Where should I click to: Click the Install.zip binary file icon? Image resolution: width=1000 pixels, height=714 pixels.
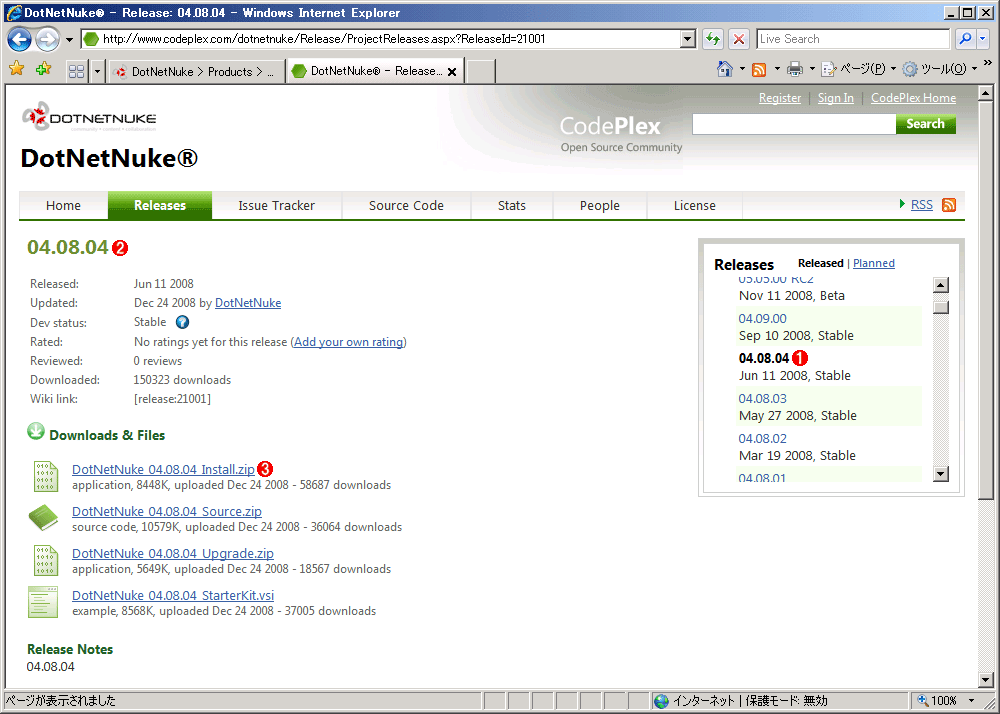[x=46, y=476]
